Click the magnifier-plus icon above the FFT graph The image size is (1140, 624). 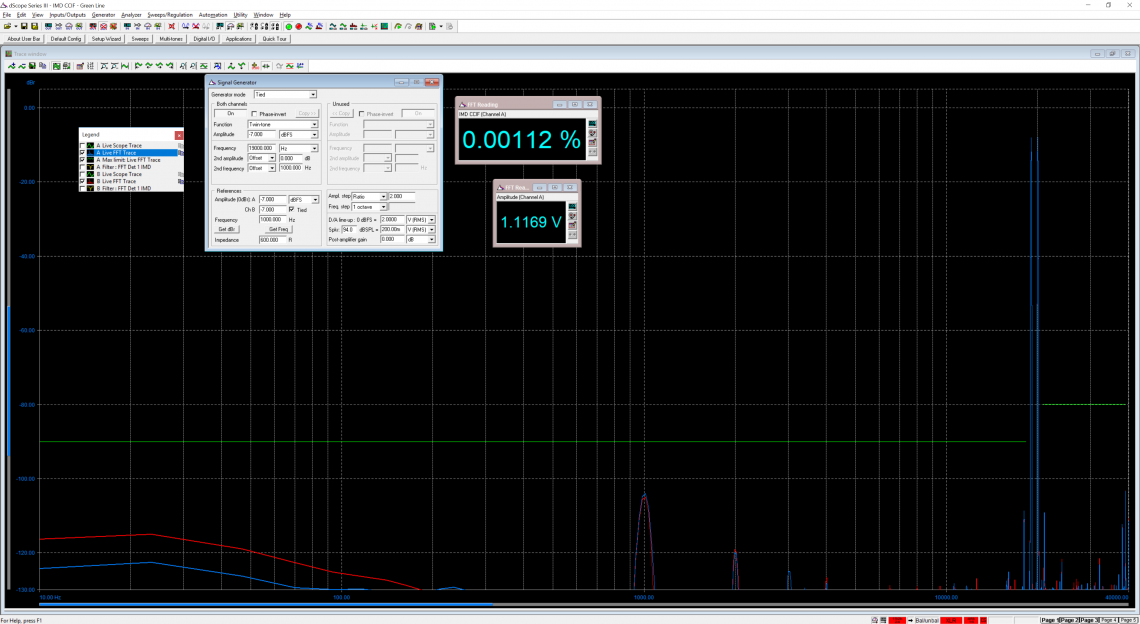tap(193, 66)
